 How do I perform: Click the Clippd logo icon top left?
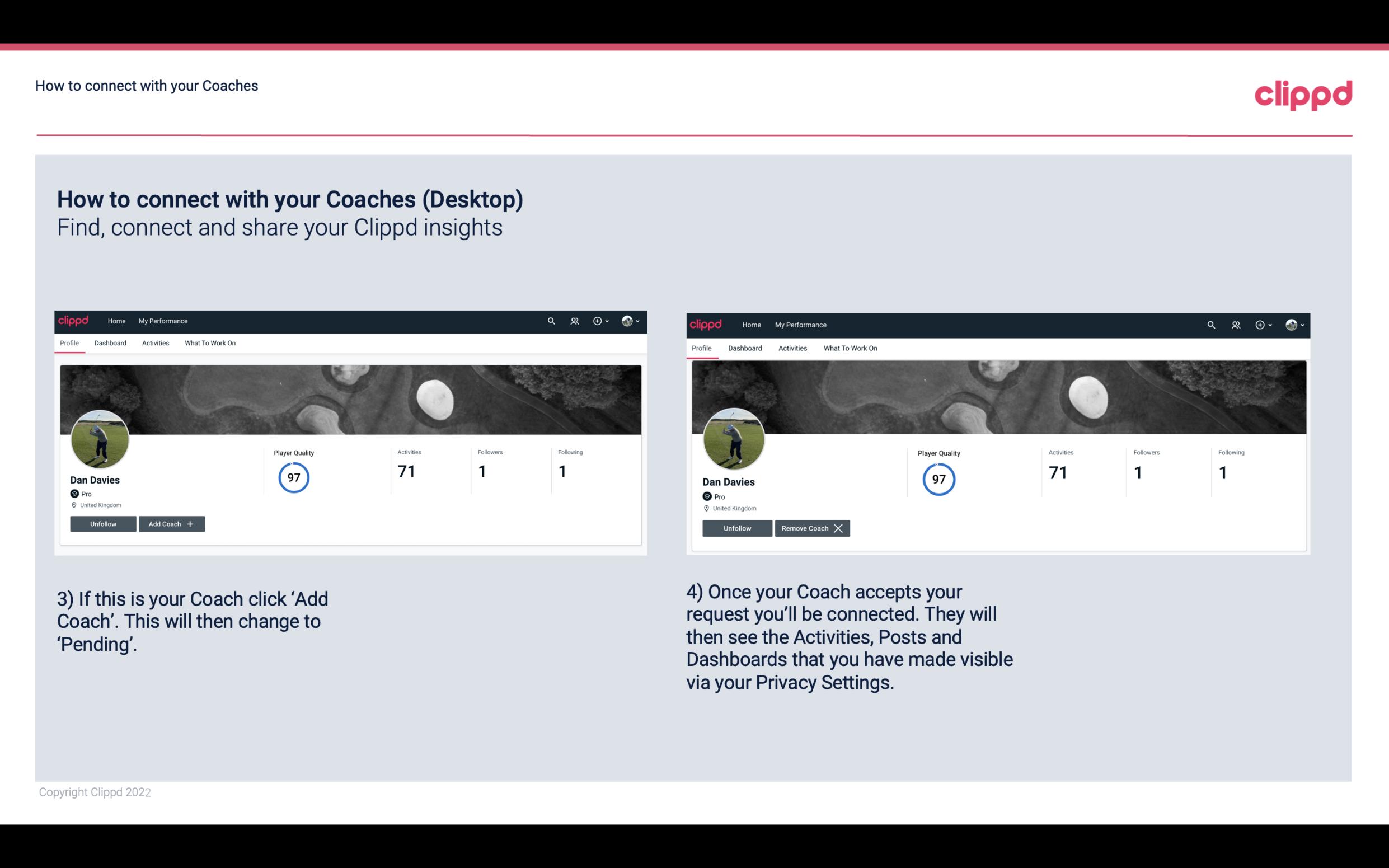point(76,320)
